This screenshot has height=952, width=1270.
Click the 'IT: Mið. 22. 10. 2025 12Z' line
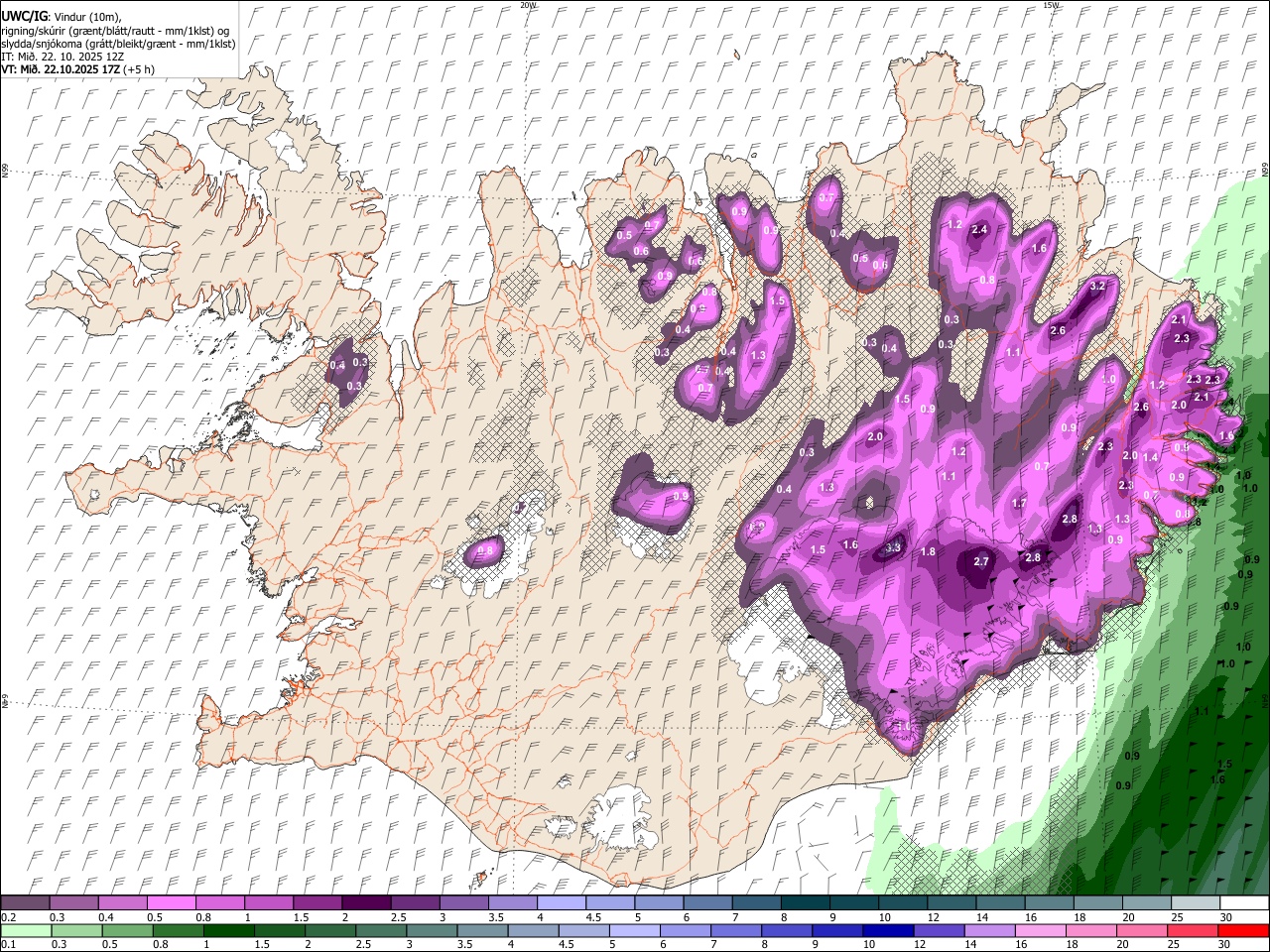63,57
